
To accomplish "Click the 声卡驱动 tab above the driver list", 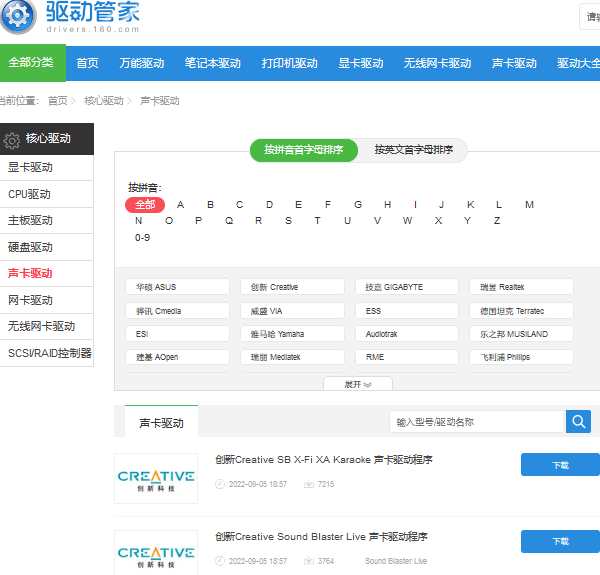I will tap(161, 423).
